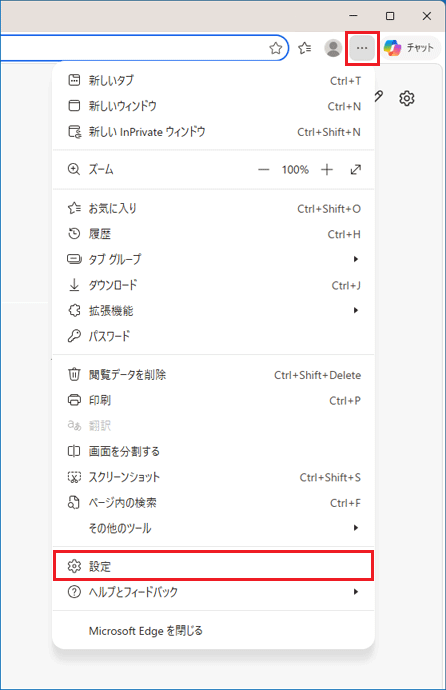Enter full screen via the zoom expand arrow

[x=356, y=169]
